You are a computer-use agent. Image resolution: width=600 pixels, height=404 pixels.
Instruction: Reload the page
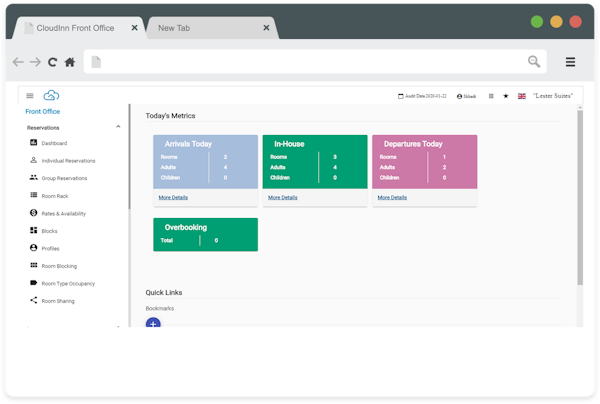click(x=52, y=62)
